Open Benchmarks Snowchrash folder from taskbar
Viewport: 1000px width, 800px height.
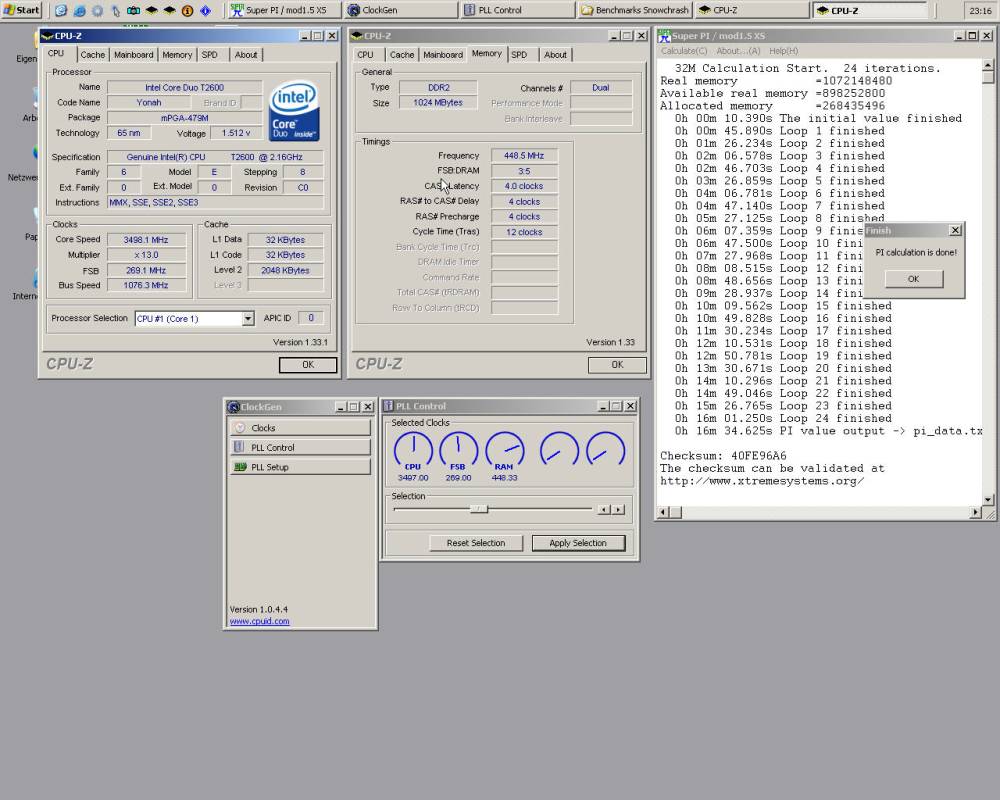634,10
